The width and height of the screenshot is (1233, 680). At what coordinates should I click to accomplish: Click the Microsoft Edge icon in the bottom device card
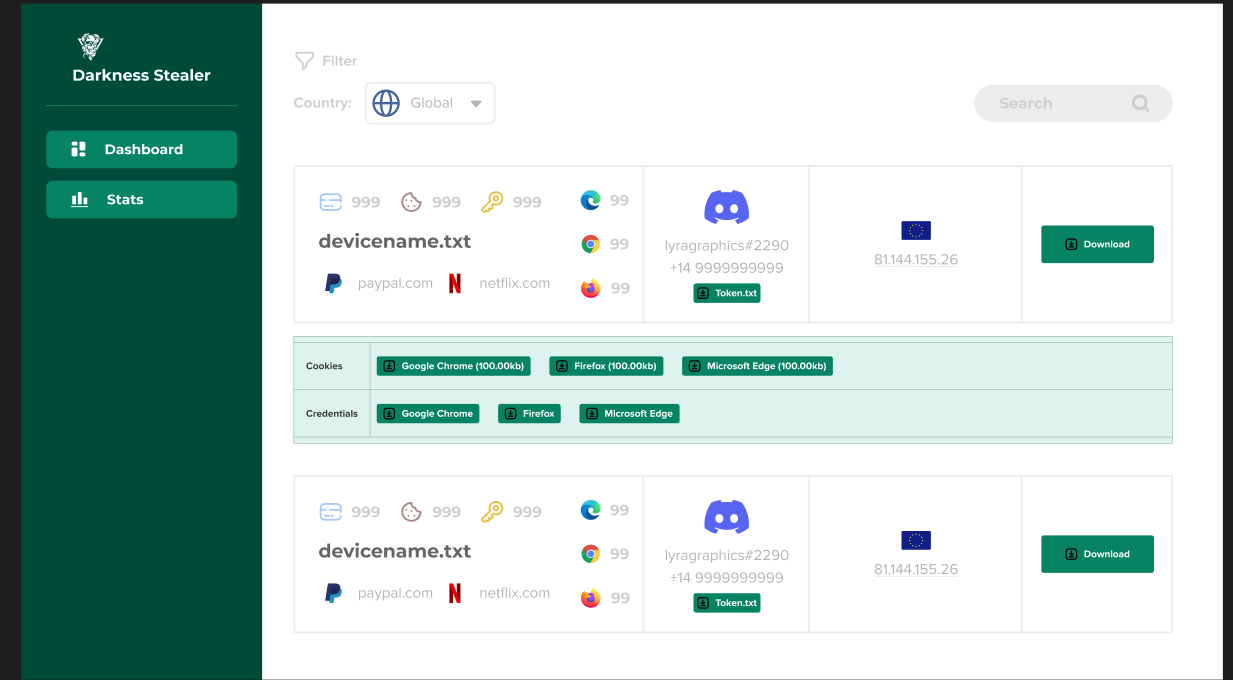click(x=591, y=510)
